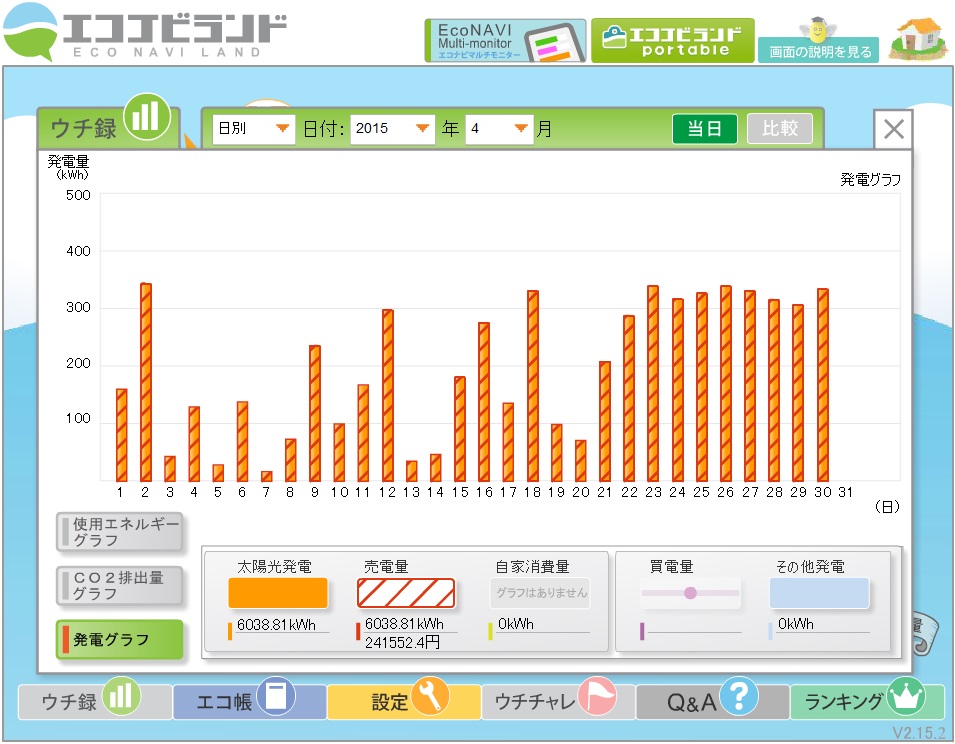Click the 0kWh value under その他発電
This screenshot has width=955, height=744.
click(795, 624)
